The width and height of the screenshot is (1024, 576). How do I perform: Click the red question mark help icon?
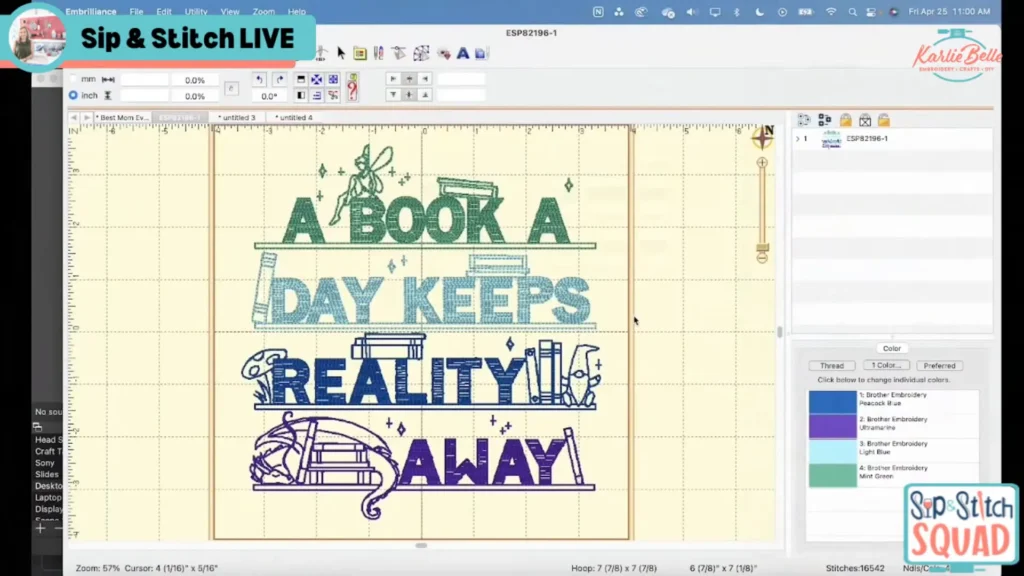(353, 88)
